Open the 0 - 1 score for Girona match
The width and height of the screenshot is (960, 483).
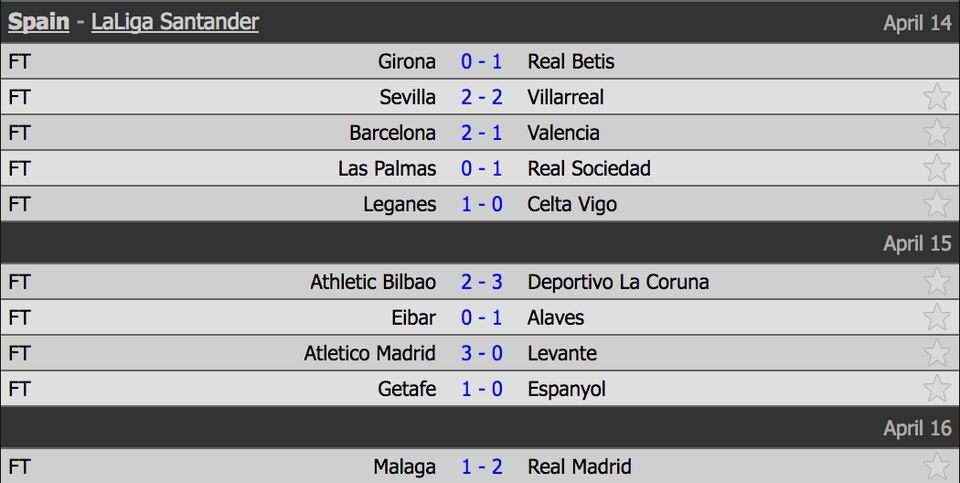pos(482,61)
